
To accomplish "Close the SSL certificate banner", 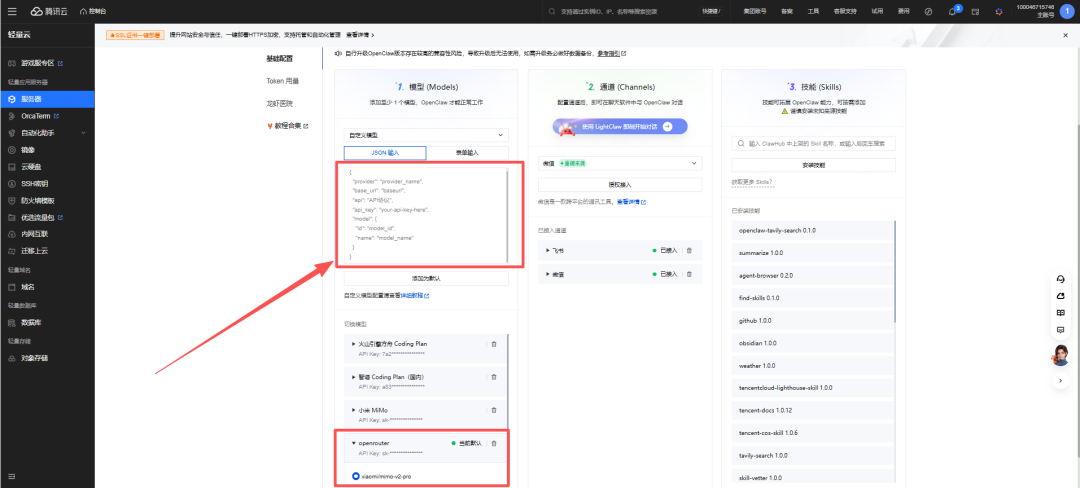I will point(1064,35).
